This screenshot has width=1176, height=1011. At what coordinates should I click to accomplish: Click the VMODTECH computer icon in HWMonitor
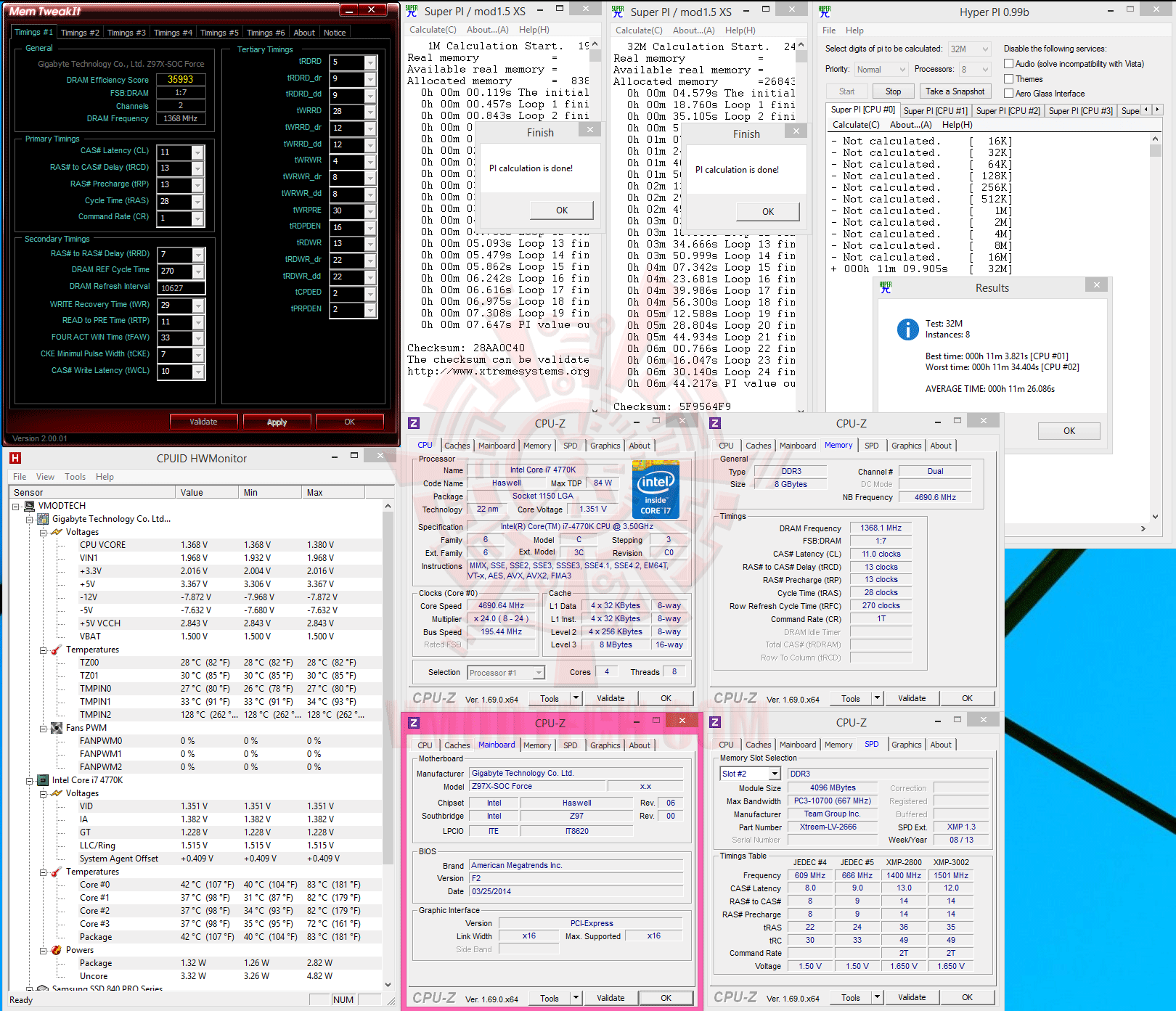coord(30,506)
